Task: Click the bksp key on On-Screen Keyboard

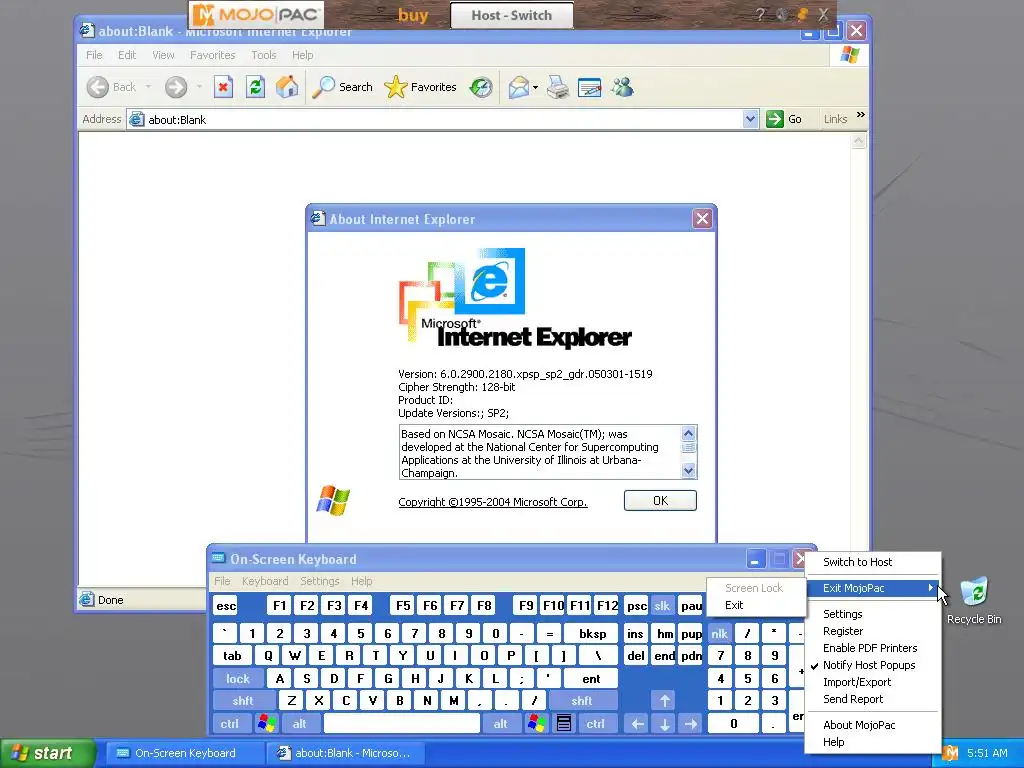Action: click(592, 633)
